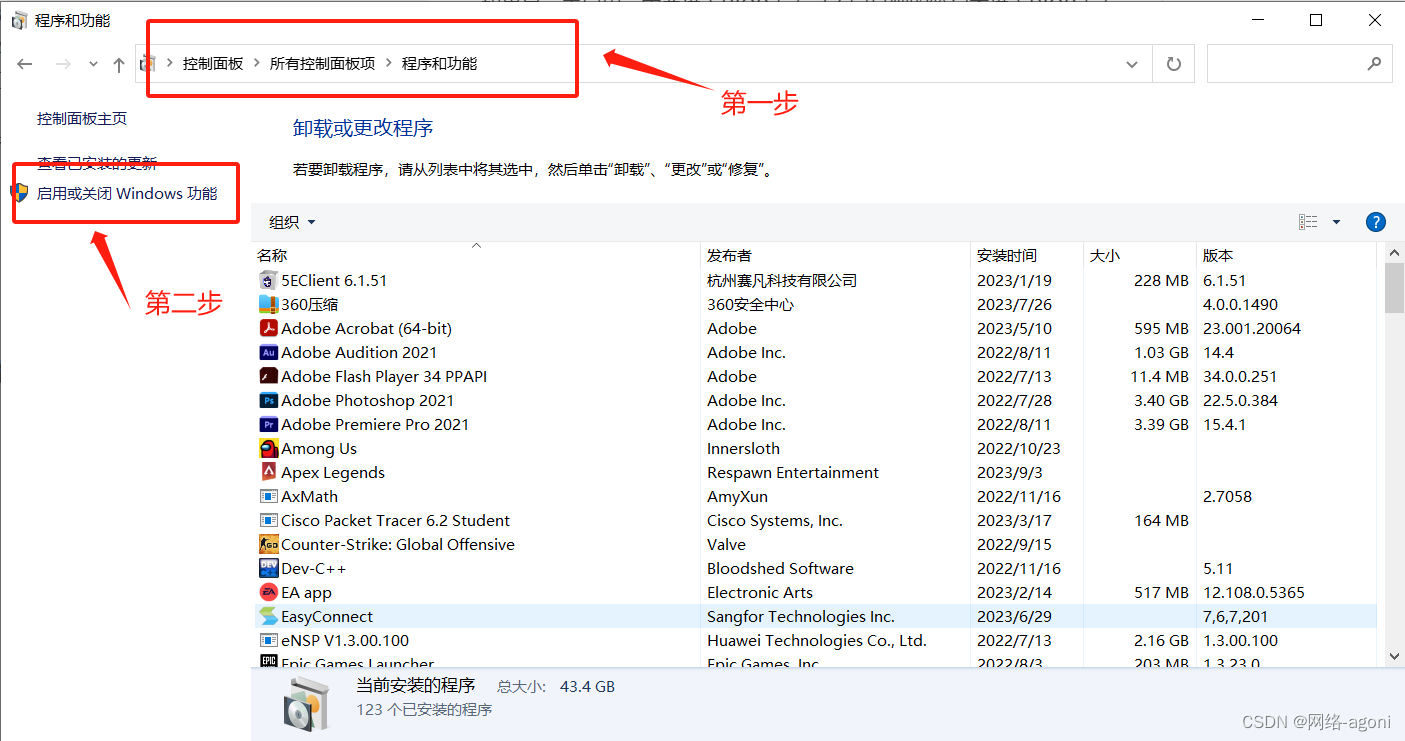Select Adobe Acrobat (64-bit) name text

point(366,328)
